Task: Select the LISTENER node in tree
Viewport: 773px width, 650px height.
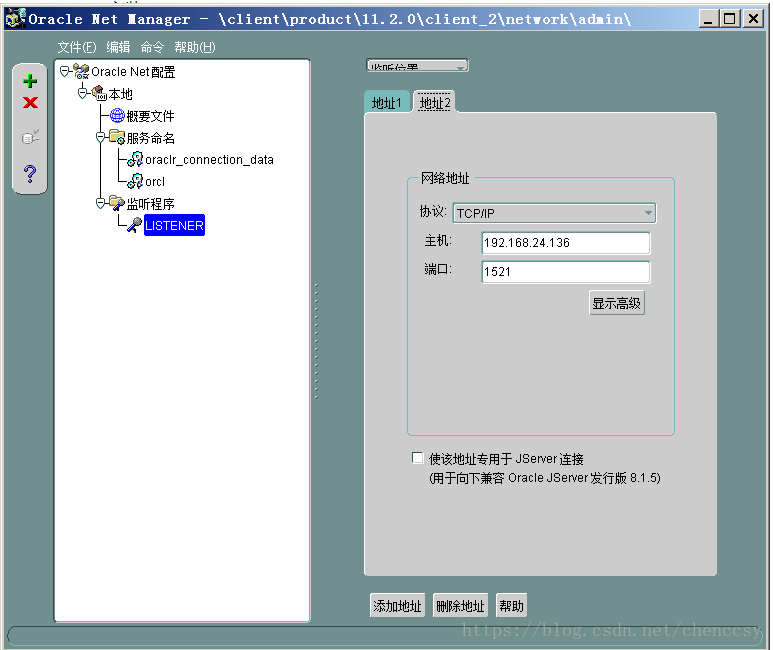Action: 173,226
